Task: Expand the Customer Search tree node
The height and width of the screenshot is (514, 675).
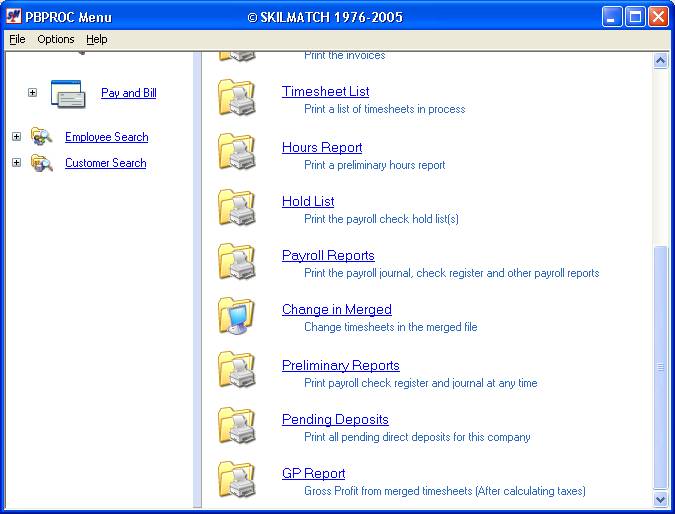Action: pos(16,162)
